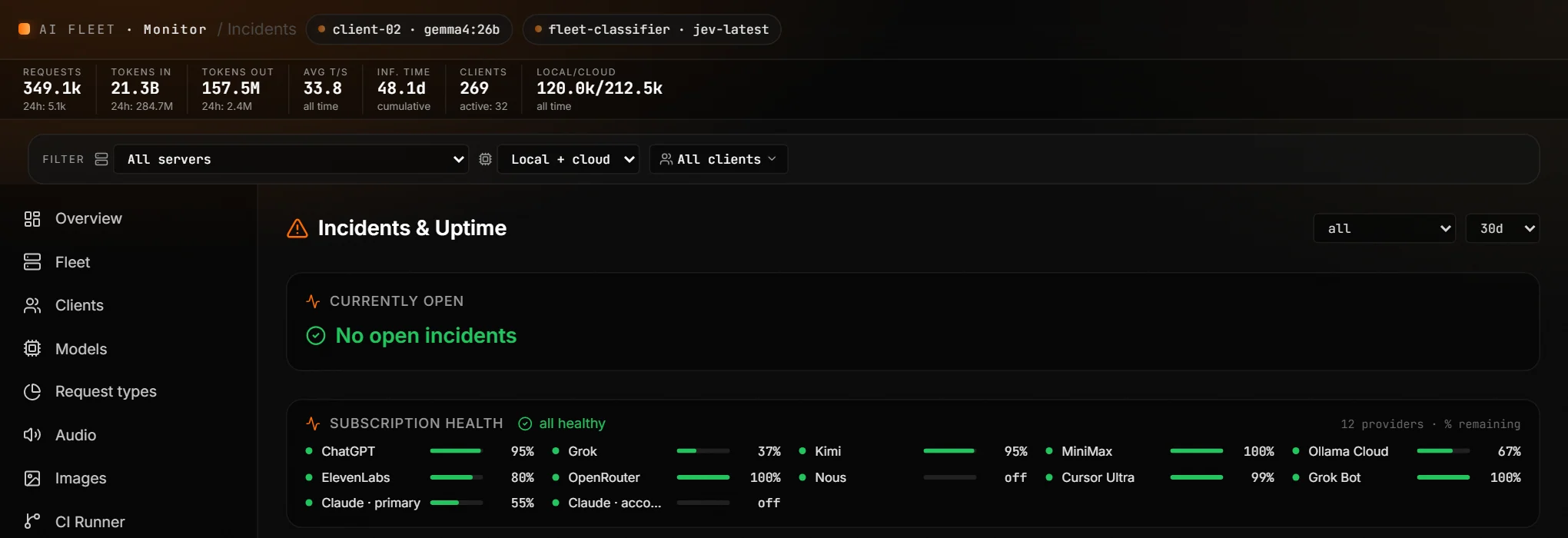
Task: Click the MiniMax provider name
Action: (x=1087, y=451)
